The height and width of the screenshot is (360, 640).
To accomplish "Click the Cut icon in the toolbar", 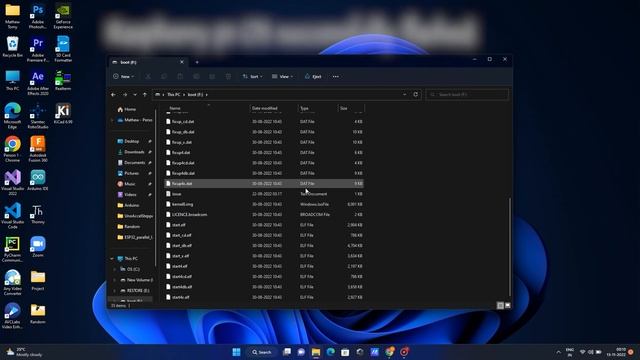I will (148, 76).
